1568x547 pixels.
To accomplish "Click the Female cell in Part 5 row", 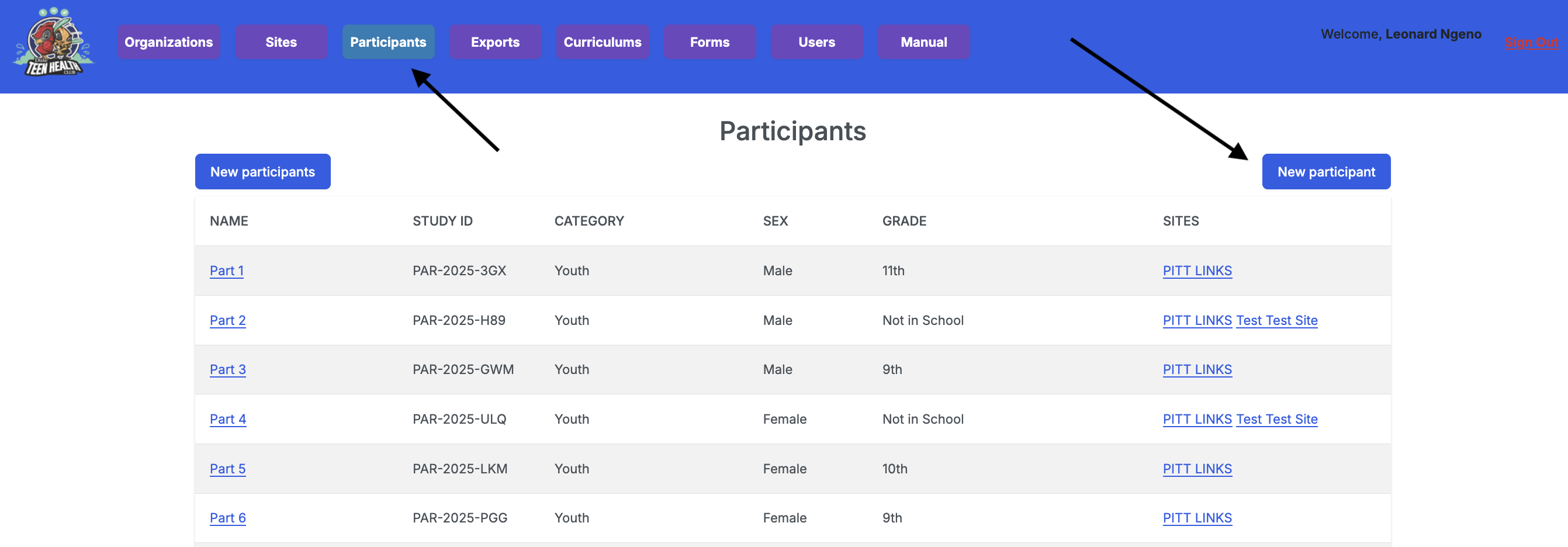I will pyautogui.click(x=785, y=469).
